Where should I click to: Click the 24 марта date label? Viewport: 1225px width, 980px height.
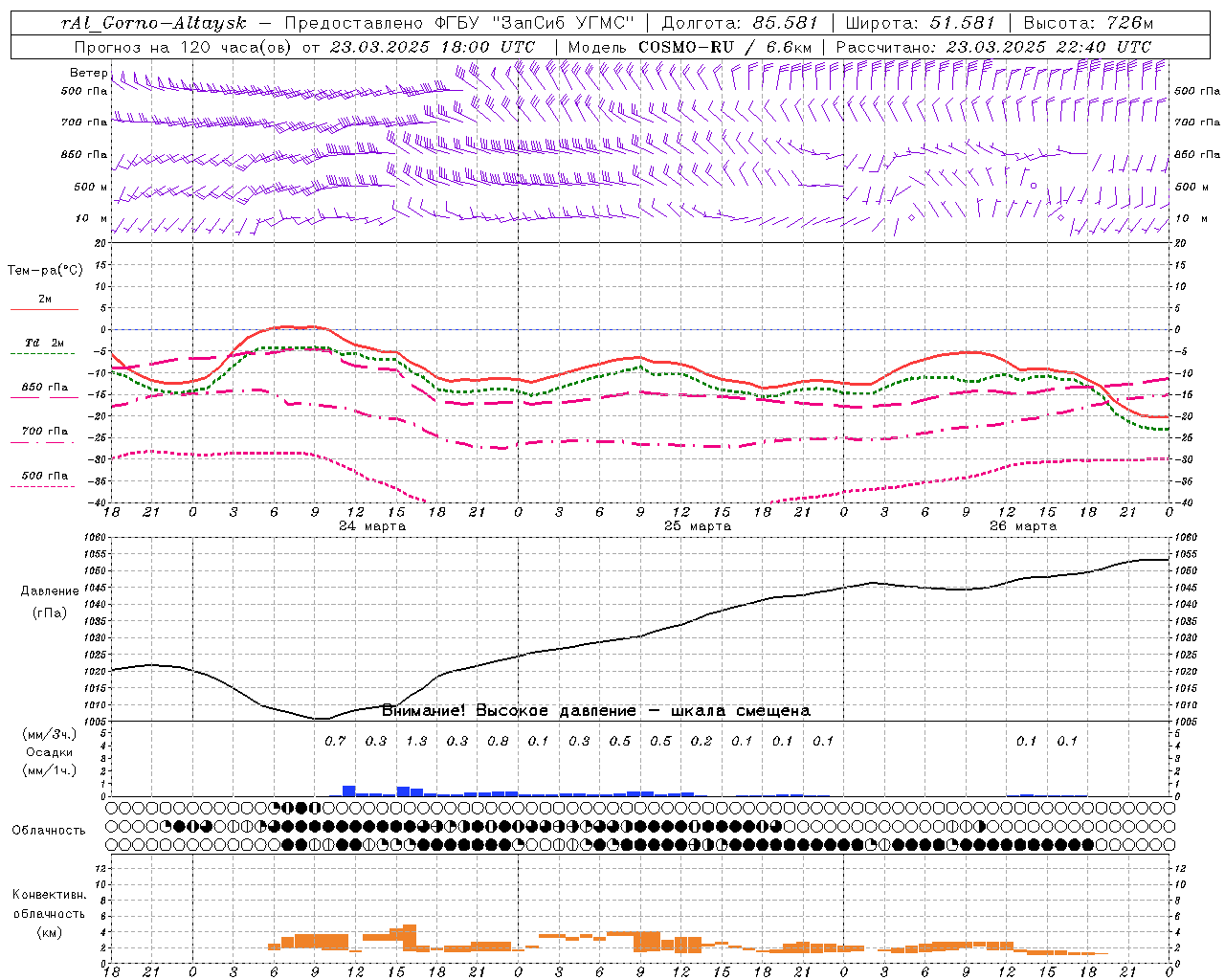pyautogui.click(x=372, y=526)
